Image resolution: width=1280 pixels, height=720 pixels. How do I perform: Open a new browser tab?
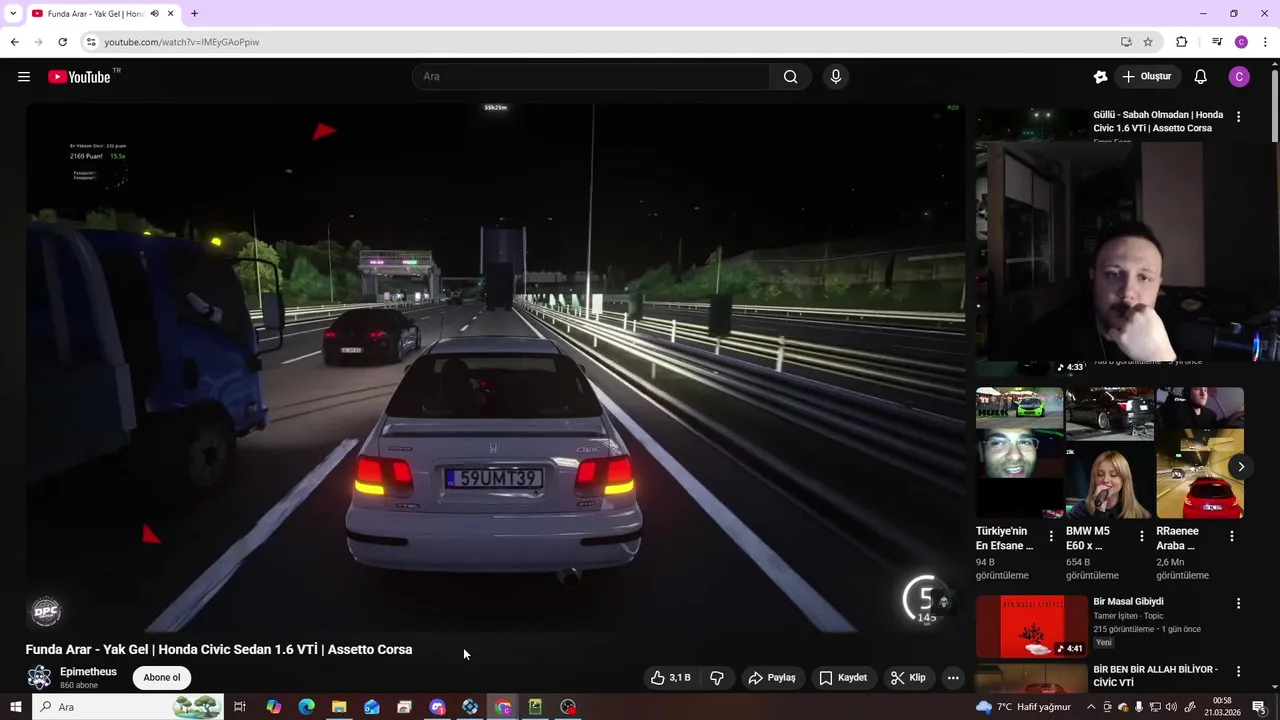(194, 14)
